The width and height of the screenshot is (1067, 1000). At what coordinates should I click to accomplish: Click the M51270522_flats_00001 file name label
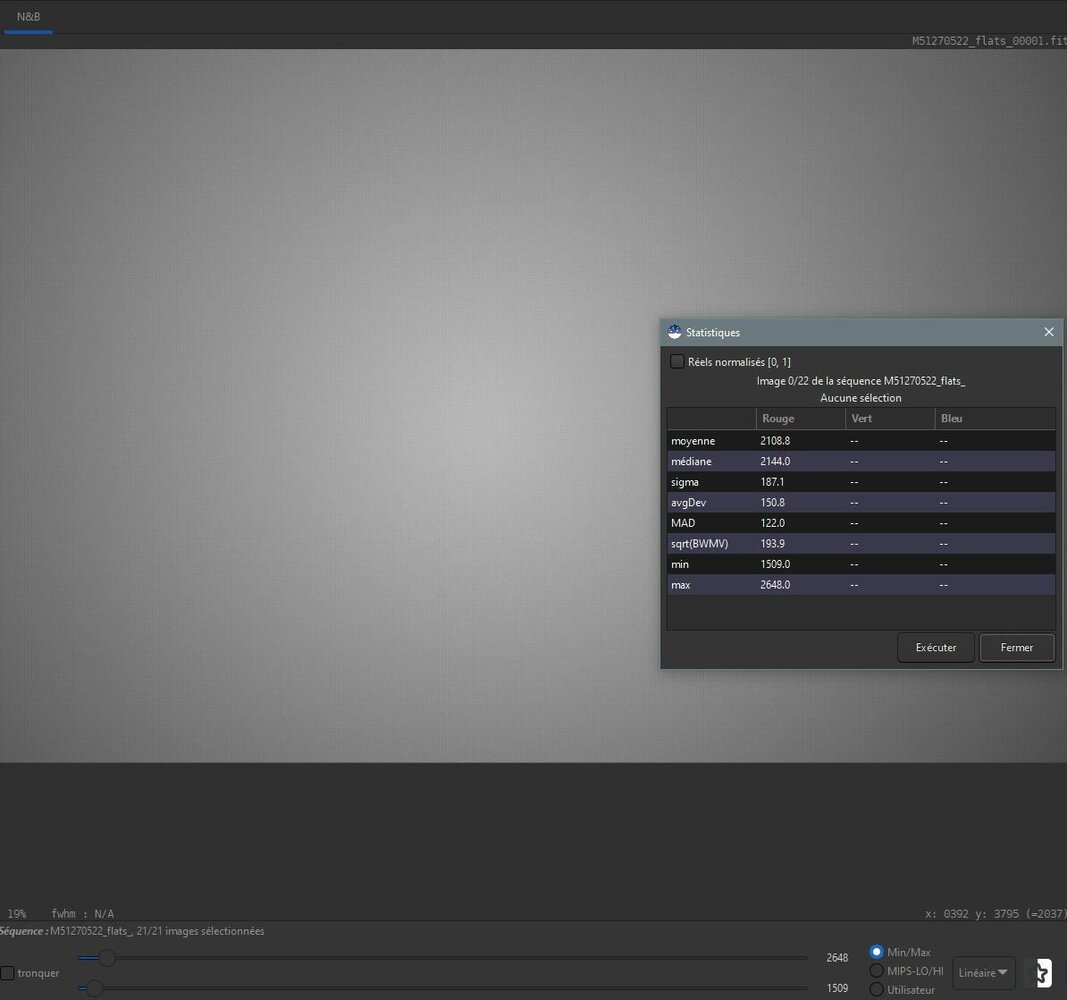point(989,41)
